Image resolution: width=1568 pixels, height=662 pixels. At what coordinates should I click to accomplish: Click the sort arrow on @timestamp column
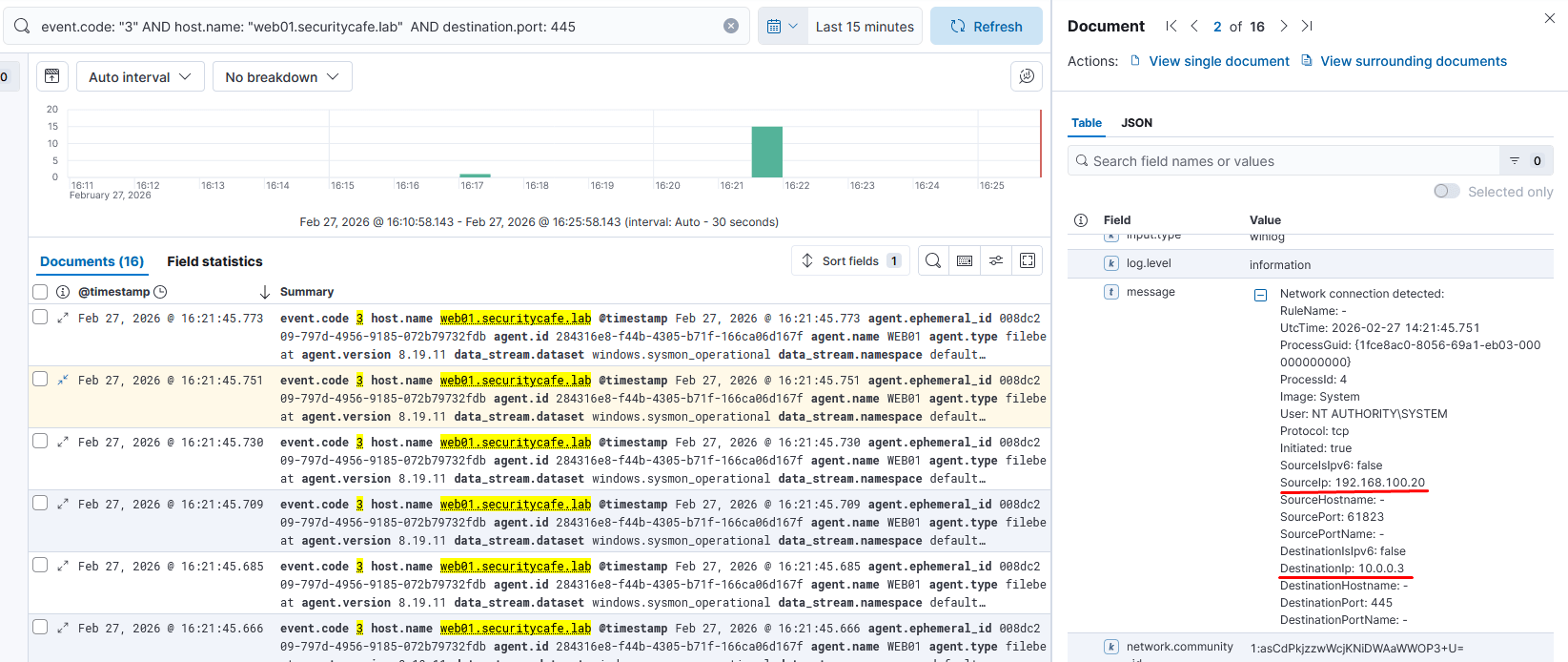coord(265,292)
